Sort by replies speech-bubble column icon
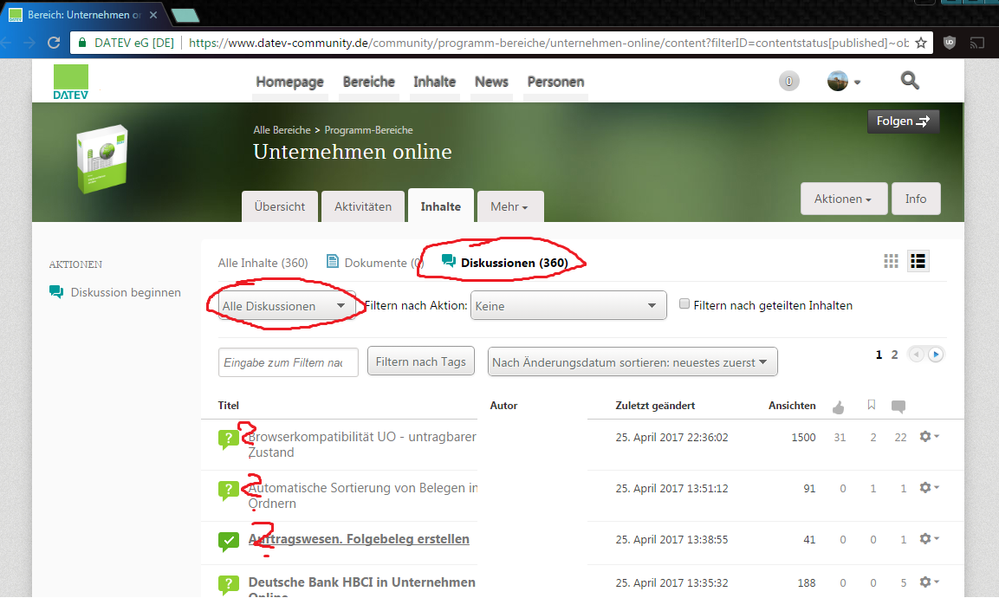Screen dimensions: 999x606 [898, 407]
